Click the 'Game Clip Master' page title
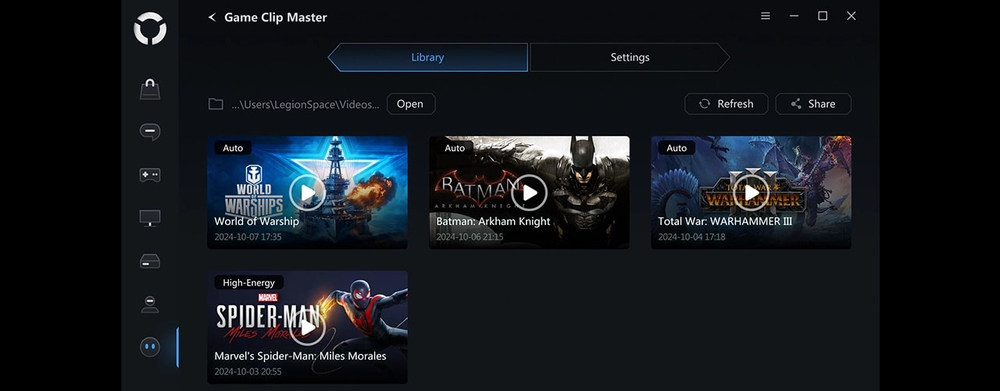Viewport: 1000px width, 391px height. pyautogui.click(x=276, y=17)
